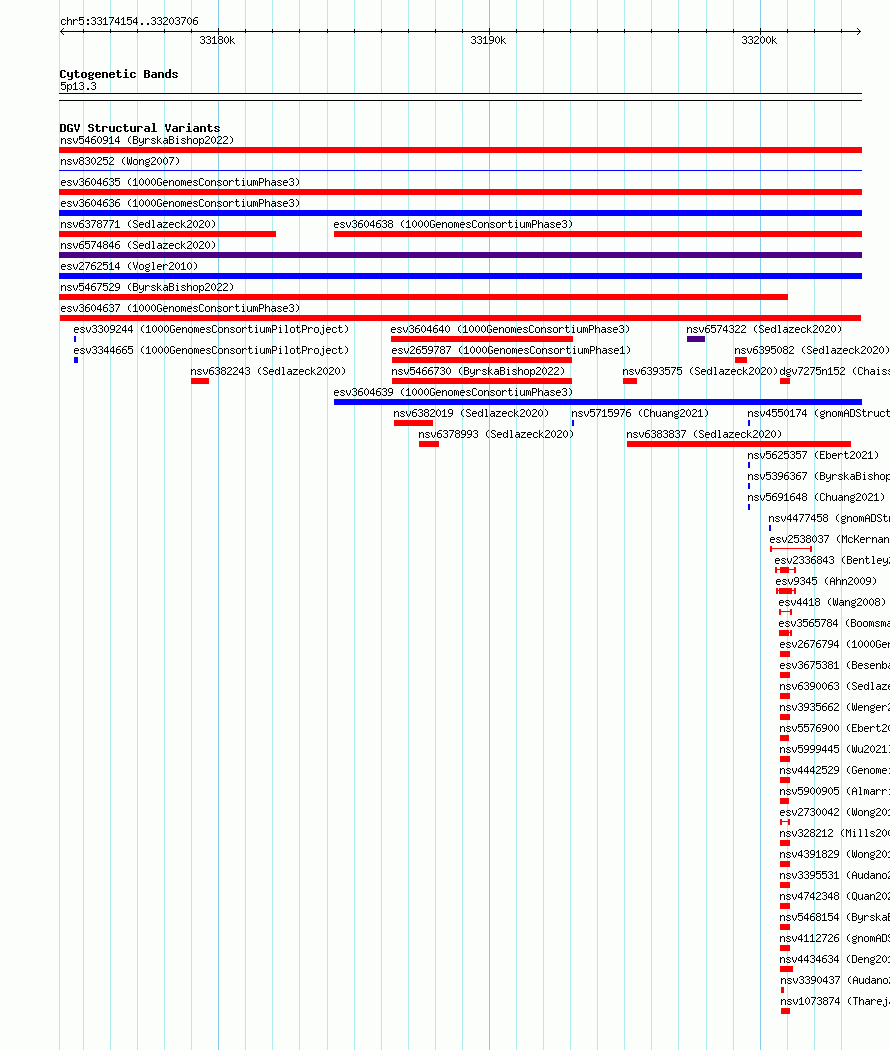Screen dimensions: 890x1050
Task: Click the red bar under nsv6378993
Action: [x=429, y=444]
